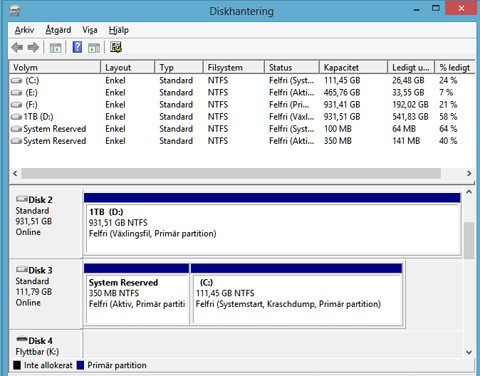
Task: Click the drive icon next to (F:)
Action: pos(16,105)
